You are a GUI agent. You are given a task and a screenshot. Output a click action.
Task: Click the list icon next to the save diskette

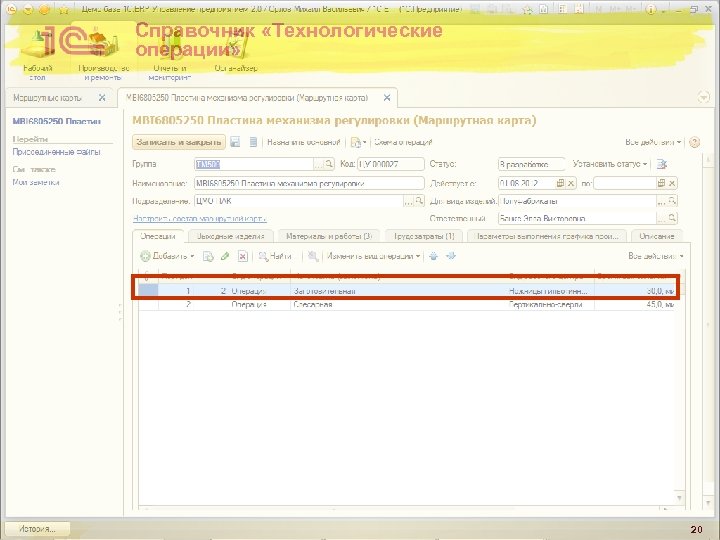[253, 142]
